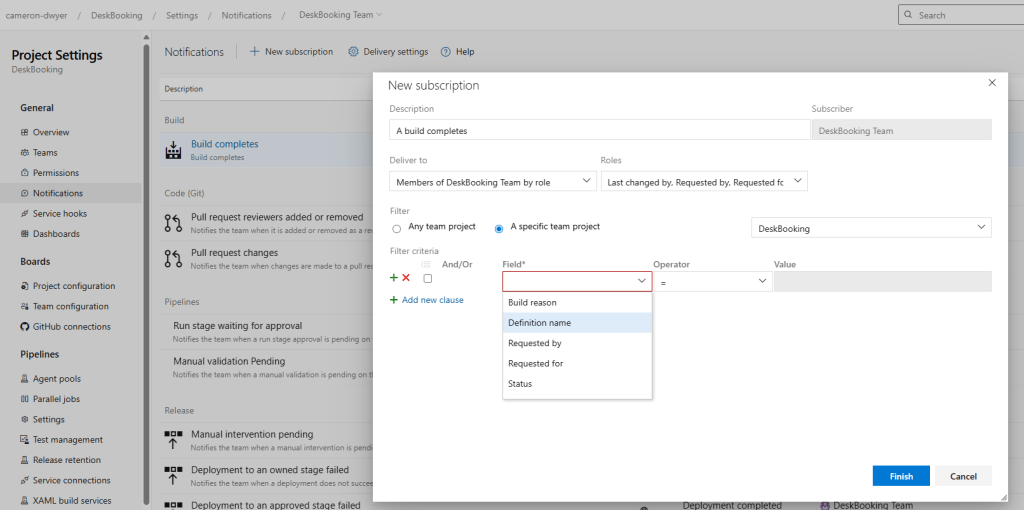This screenshot has width=1024, height=510.
Task: Expand the Roles dropdown
Action: pyautogui.click(x=703, y=181)
